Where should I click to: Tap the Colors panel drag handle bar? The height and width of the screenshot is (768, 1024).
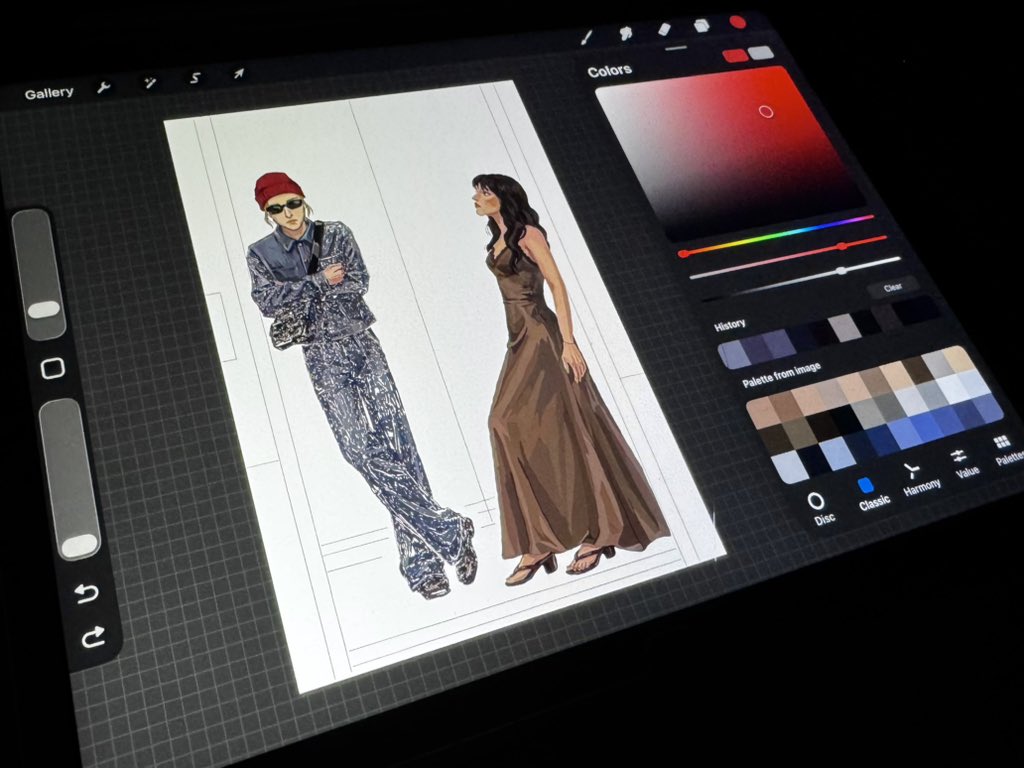(676, 48)
